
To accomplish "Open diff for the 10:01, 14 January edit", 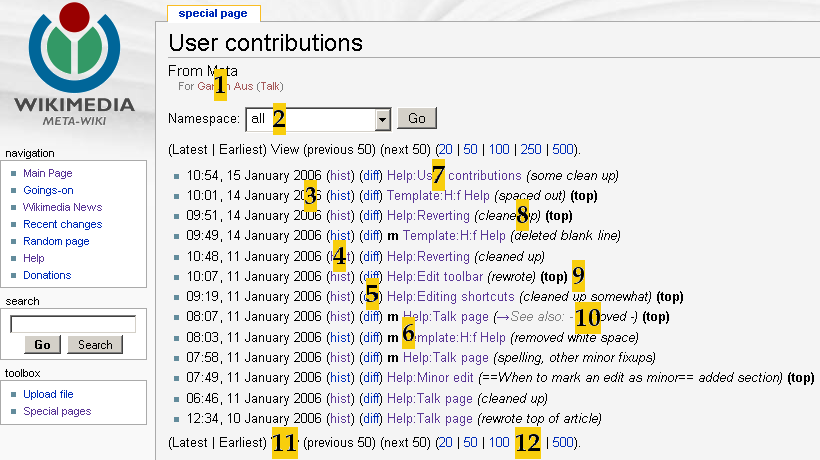I will (371, 196).
